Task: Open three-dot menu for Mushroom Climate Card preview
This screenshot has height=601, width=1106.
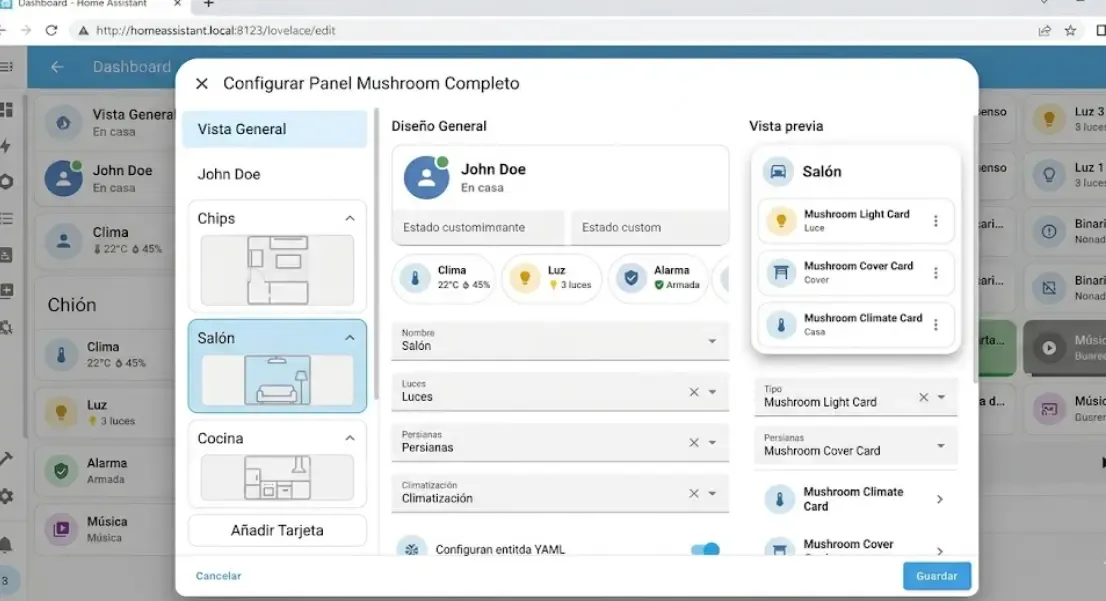Action: [x=936, y=325]
